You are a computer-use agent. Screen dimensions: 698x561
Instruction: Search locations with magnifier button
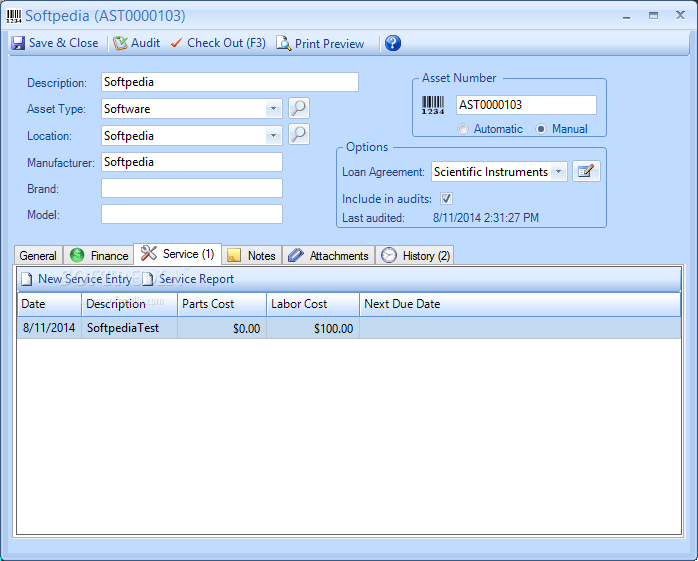[299, 135]
